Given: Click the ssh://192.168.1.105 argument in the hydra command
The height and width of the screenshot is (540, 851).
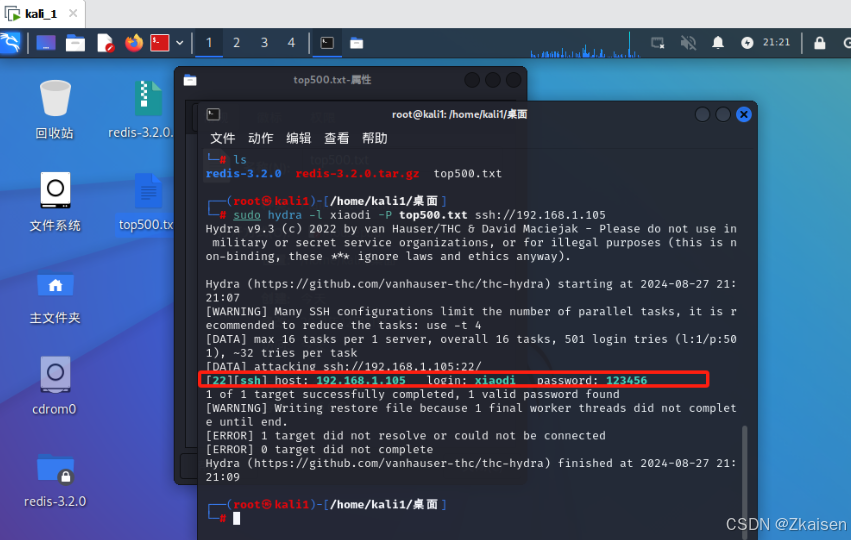Looking at the screenshot, I should (x=540, y=215).
